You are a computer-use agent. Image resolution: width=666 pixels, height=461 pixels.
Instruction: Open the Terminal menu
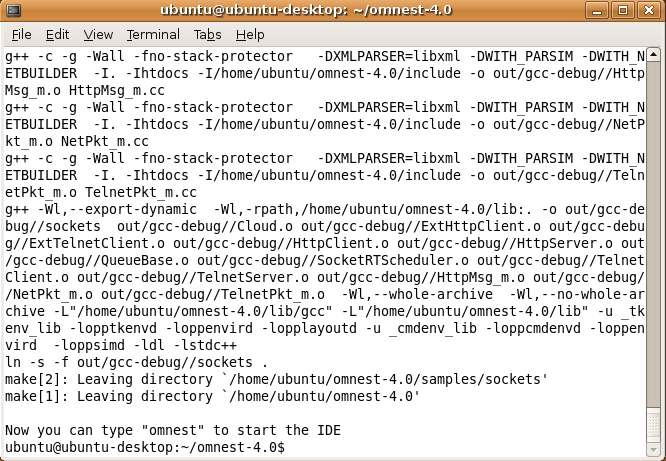tap(153, 34)
